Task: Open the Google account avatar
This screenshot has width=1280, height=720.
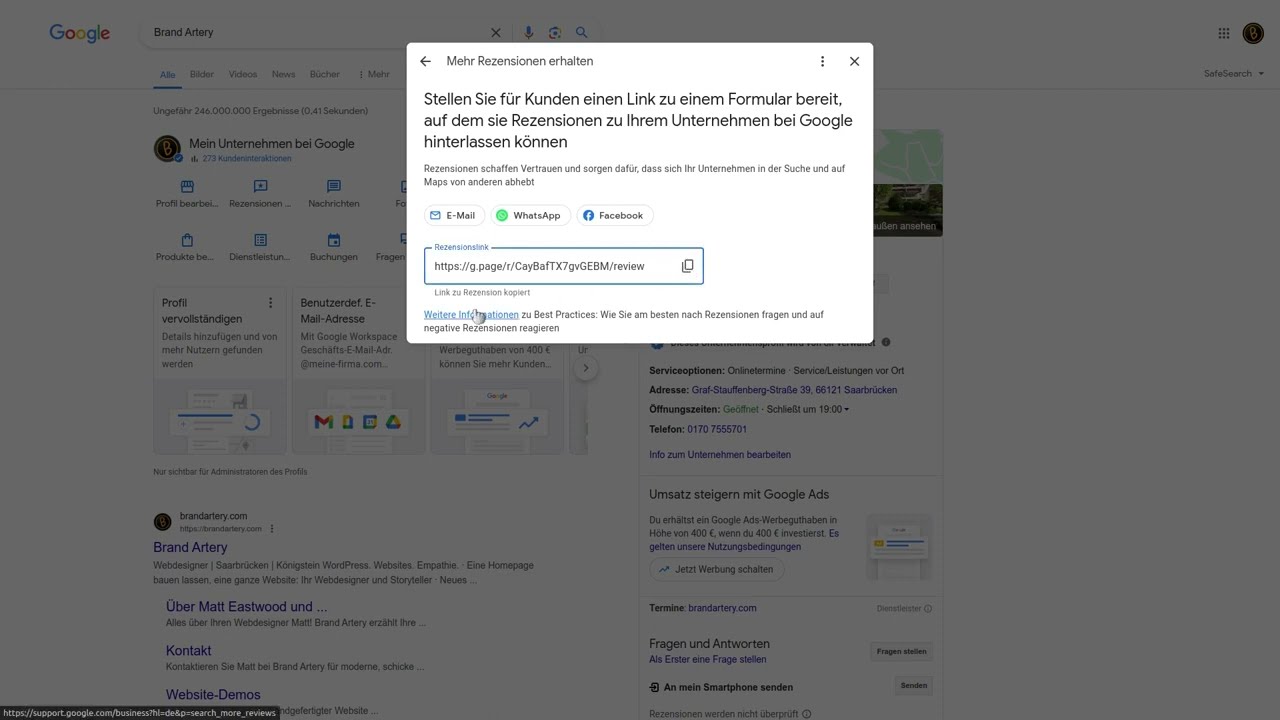Action: click(x=1253, y=33)
